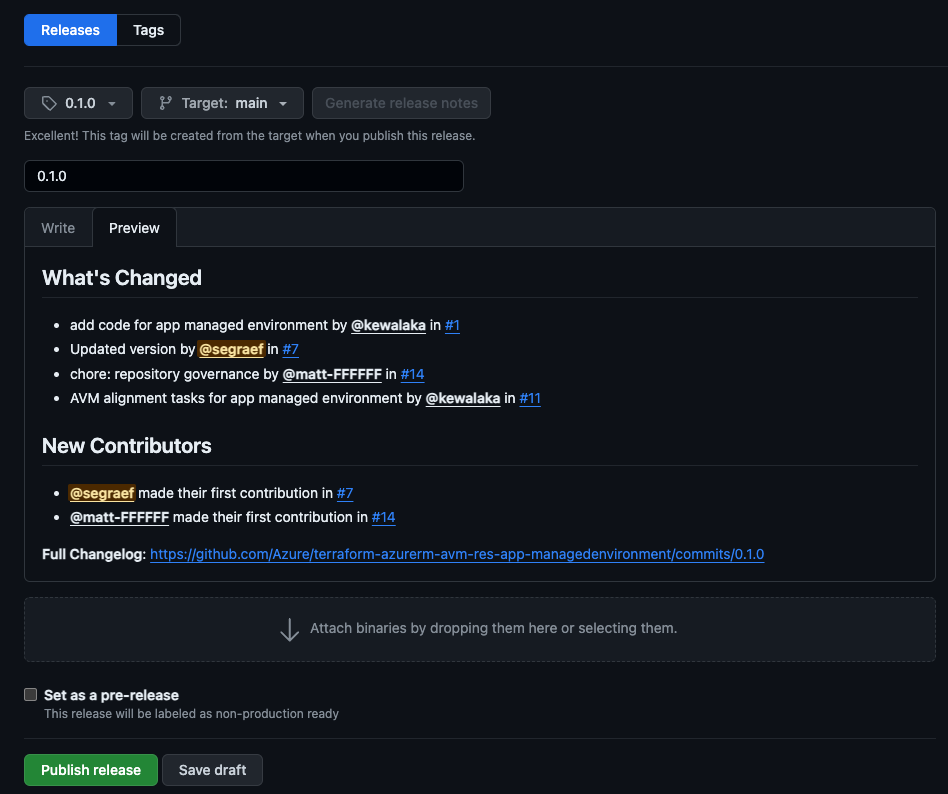Click the git branch icon beside Target
948x794 pixels.
tap(165, 103)
